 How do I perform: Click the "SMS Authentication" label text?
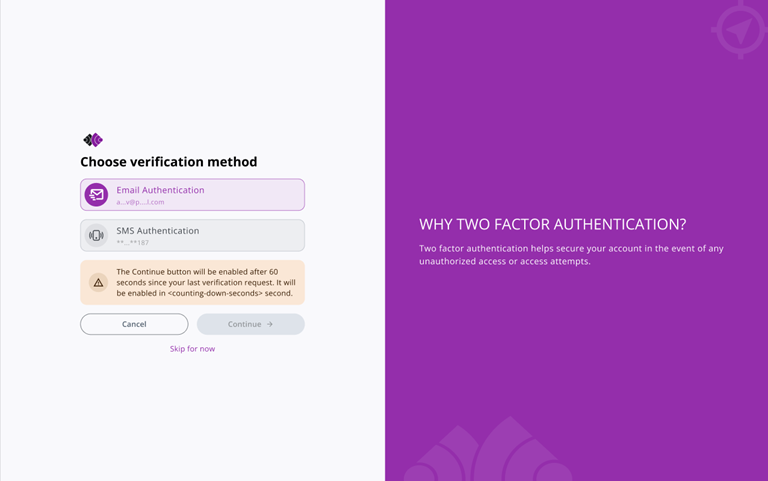tap(157, 231)
